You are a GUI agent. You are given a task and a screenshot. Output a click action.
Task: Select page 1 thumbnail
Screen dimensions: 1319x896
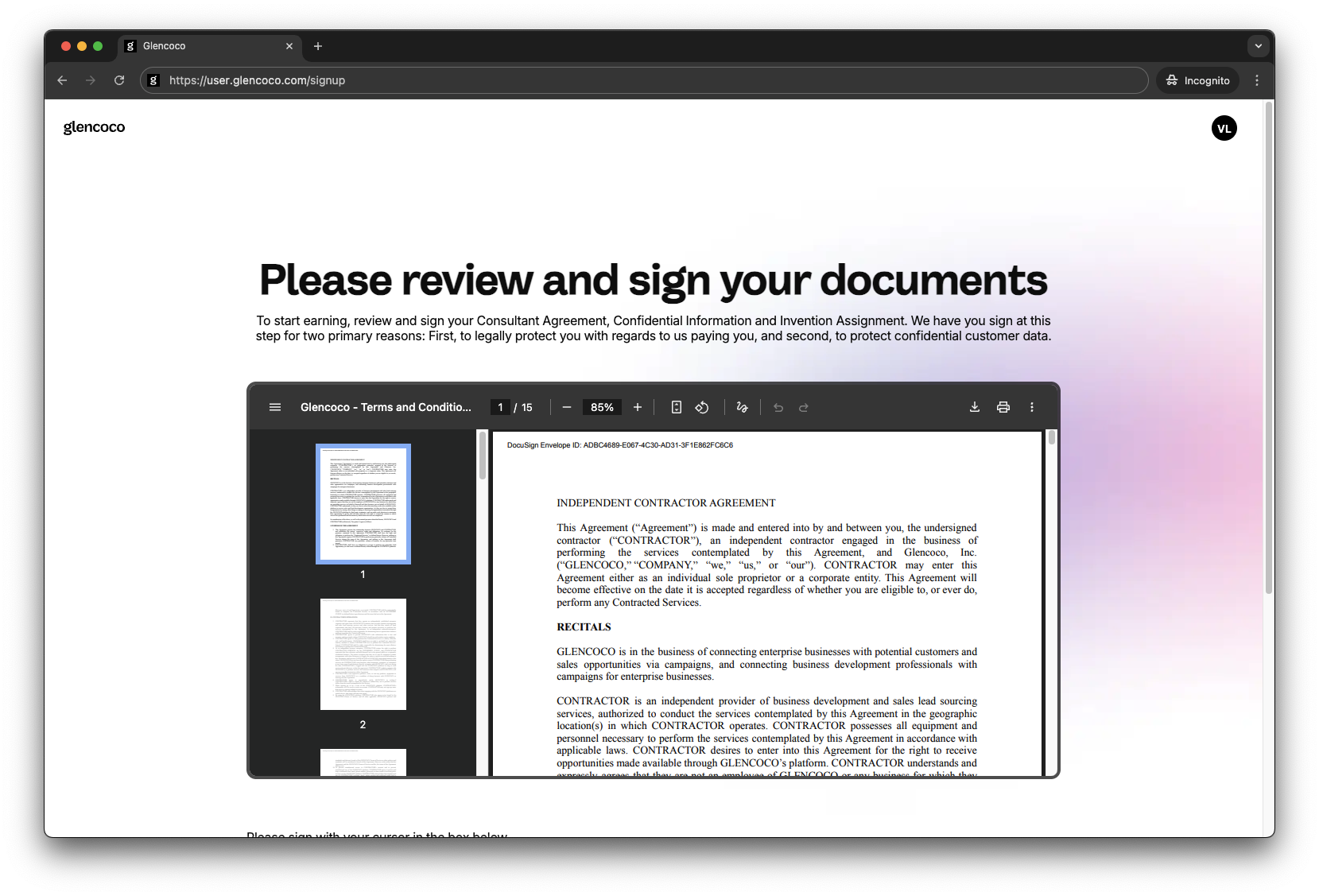click(363, 504)
